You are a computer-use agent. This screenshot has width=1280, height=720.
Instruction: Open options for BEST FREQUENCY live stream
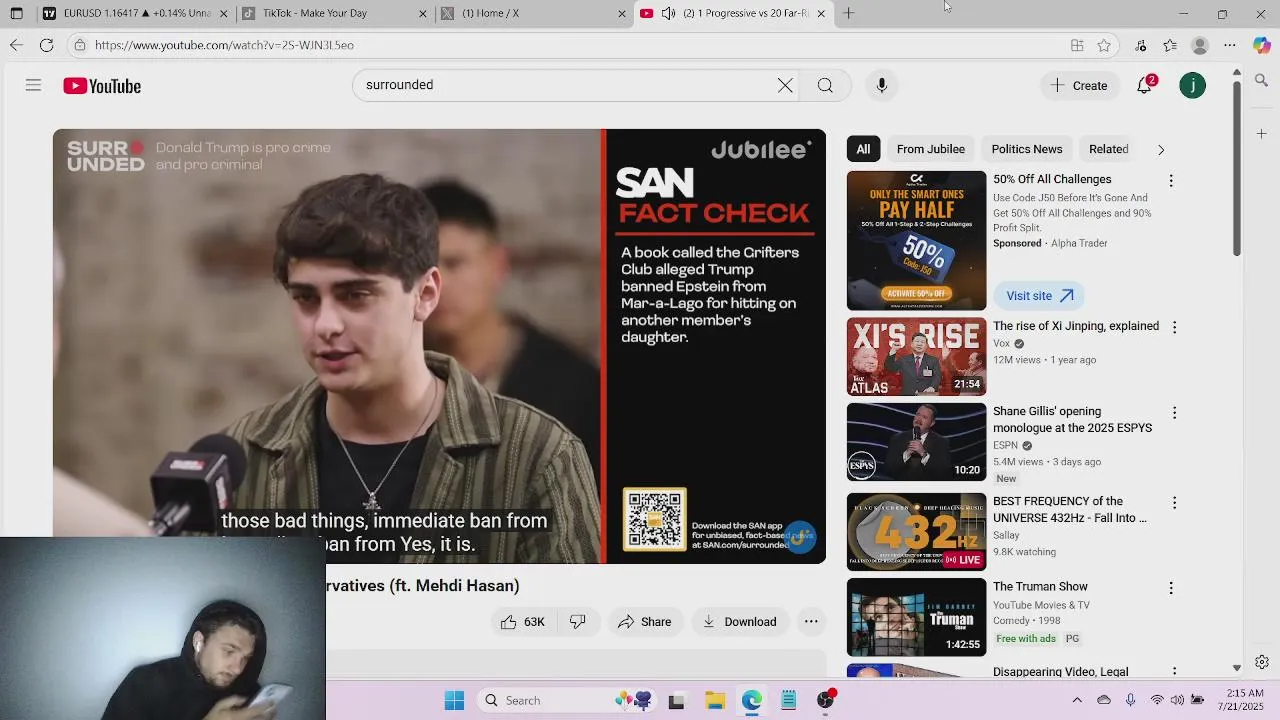[1174, 503]
